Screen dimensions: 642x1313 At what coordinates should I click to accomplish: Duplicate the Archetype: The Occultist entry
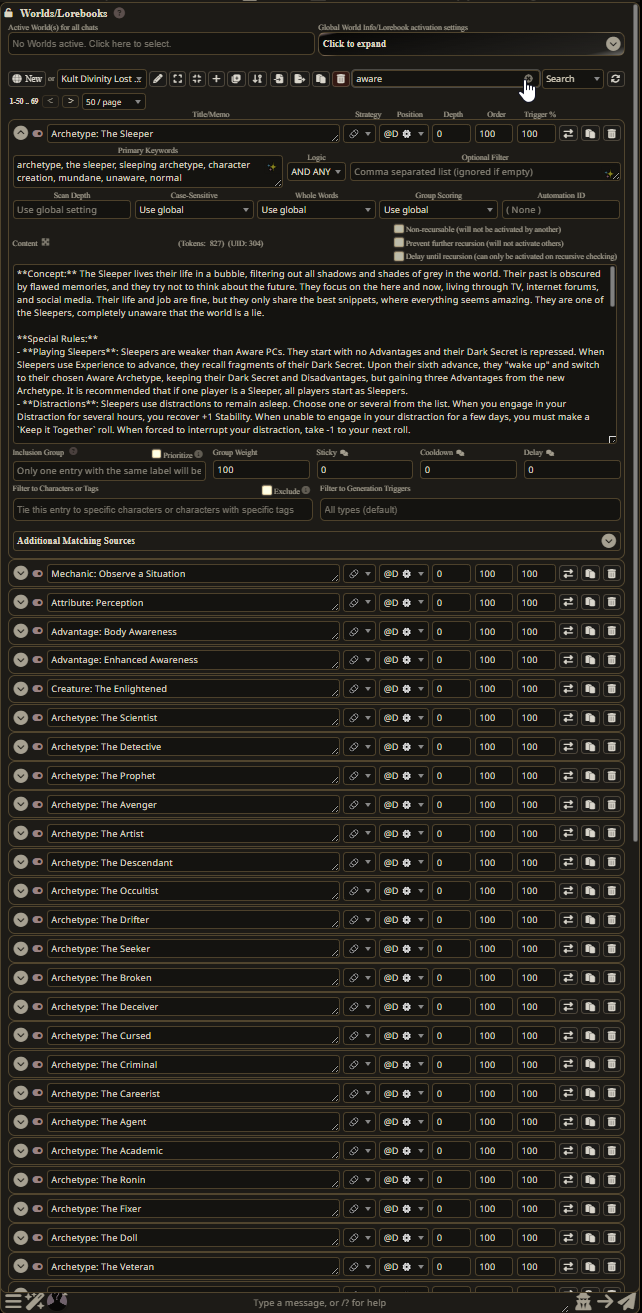[590, 891]
